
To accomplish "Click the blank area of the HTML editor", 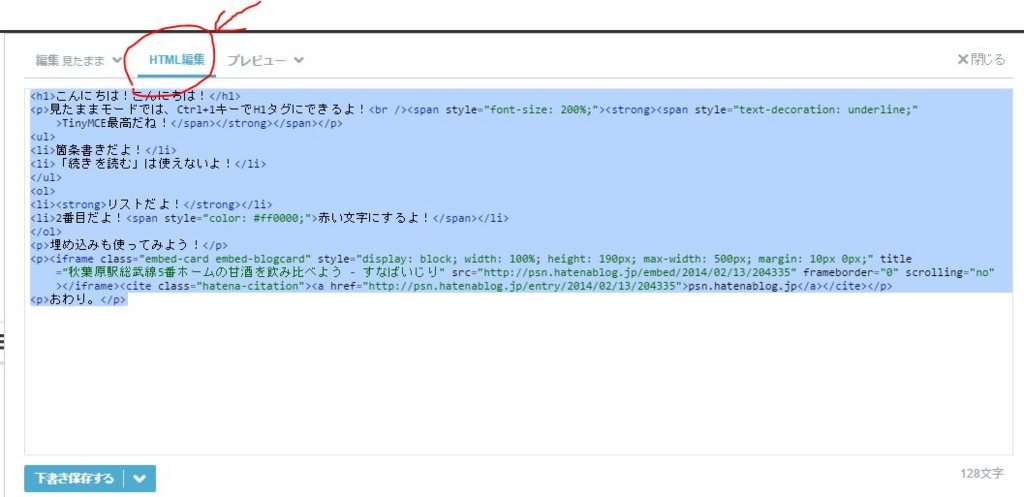I will (519, 379).
